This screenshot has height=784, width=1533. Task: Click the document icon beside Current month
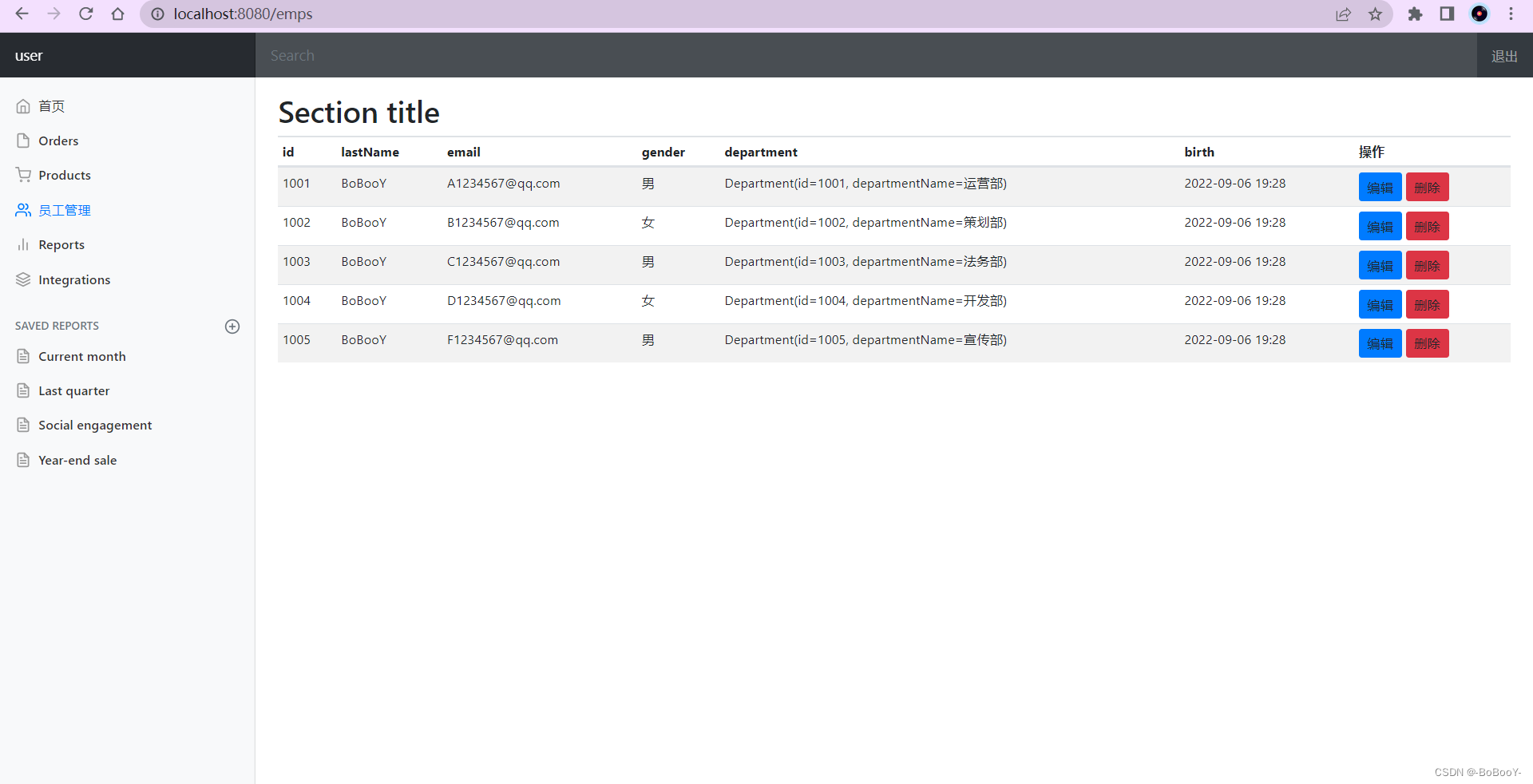pos(23,356)
